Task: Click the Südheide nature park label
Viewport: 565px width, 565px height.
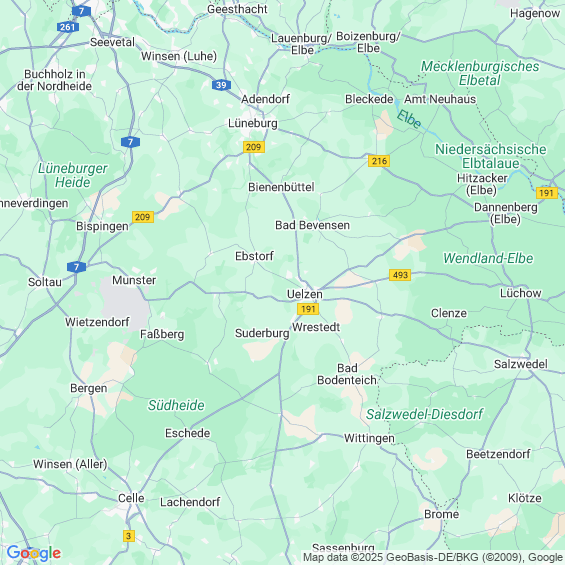Action: (176, 405)
